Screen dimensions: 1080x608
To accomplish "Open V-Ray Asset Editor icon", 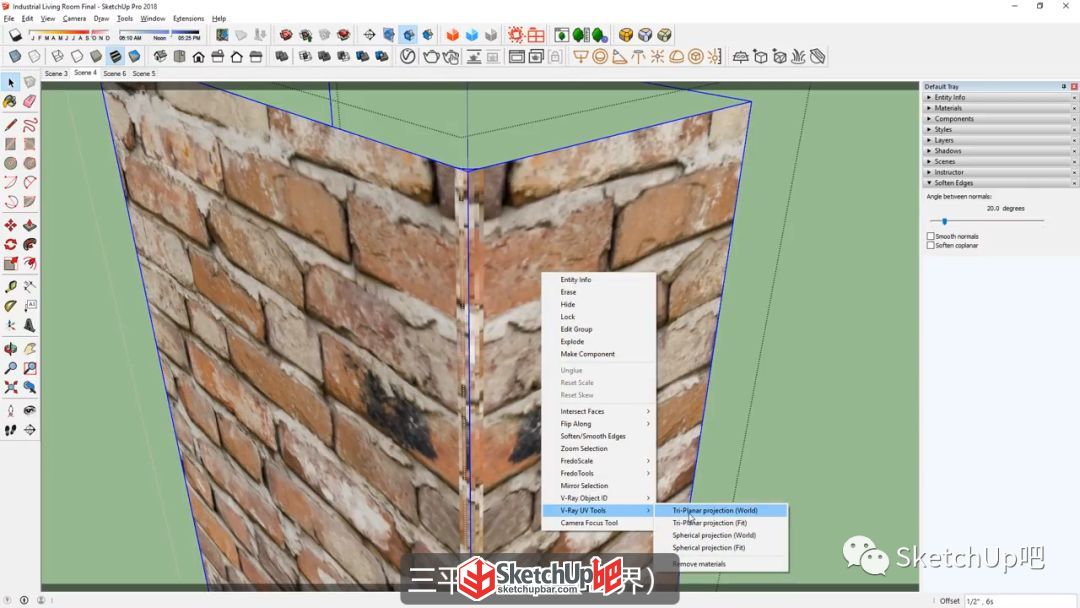I will point(407,56).
